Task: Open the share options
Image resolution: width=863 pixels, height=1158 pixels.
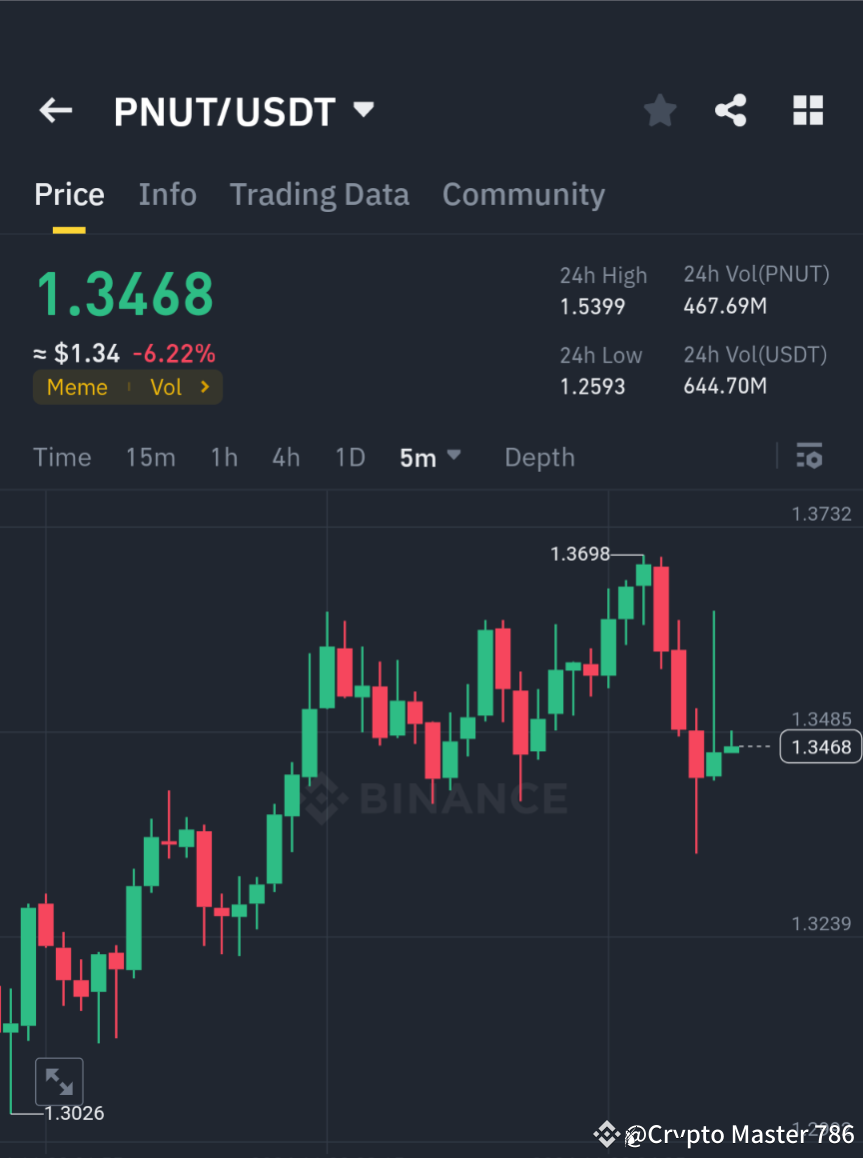Action: pyautogui.click(x=730, y=110)
